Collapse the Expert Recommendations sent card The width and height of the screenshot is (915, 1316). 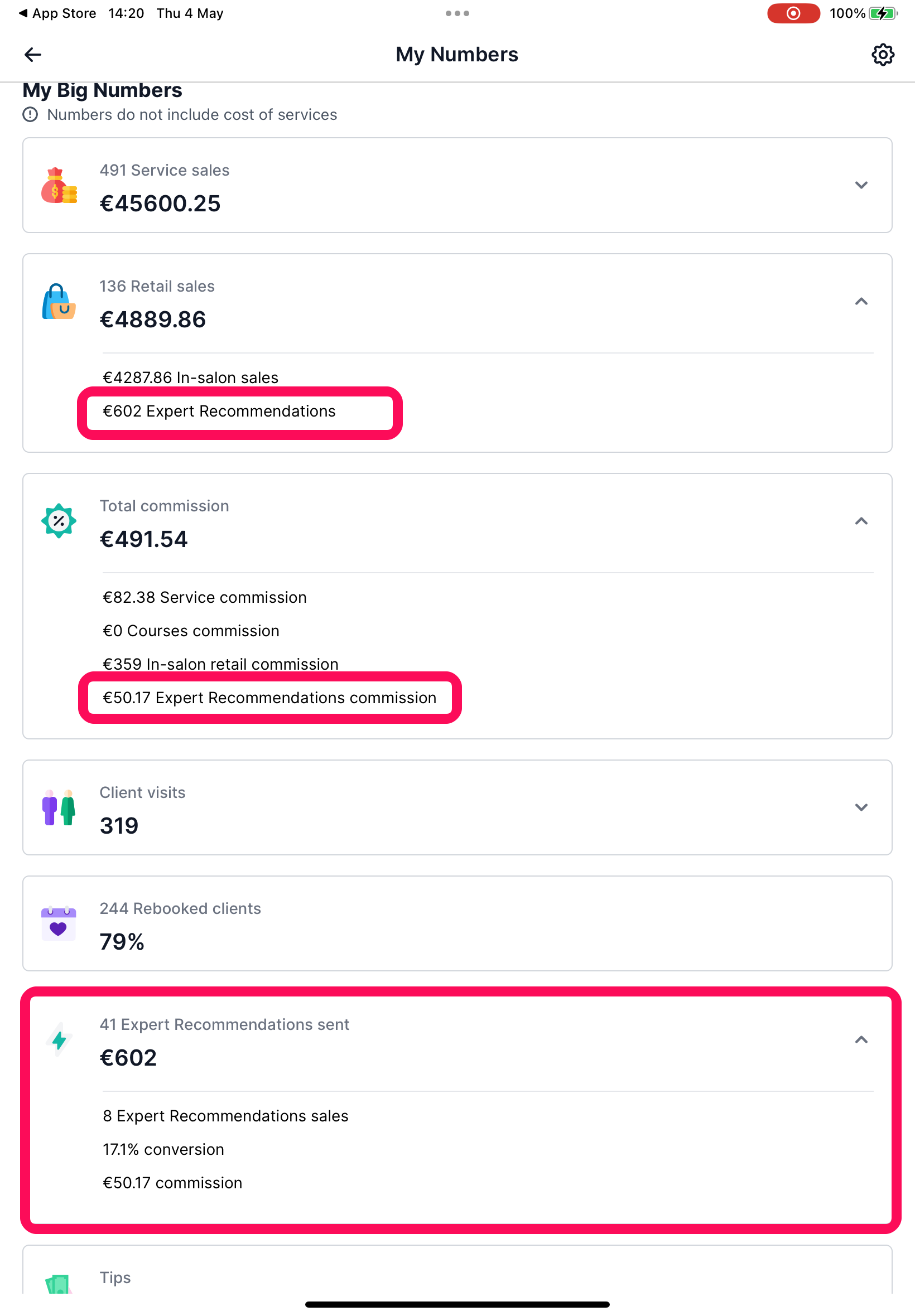tap(860, 1039)
